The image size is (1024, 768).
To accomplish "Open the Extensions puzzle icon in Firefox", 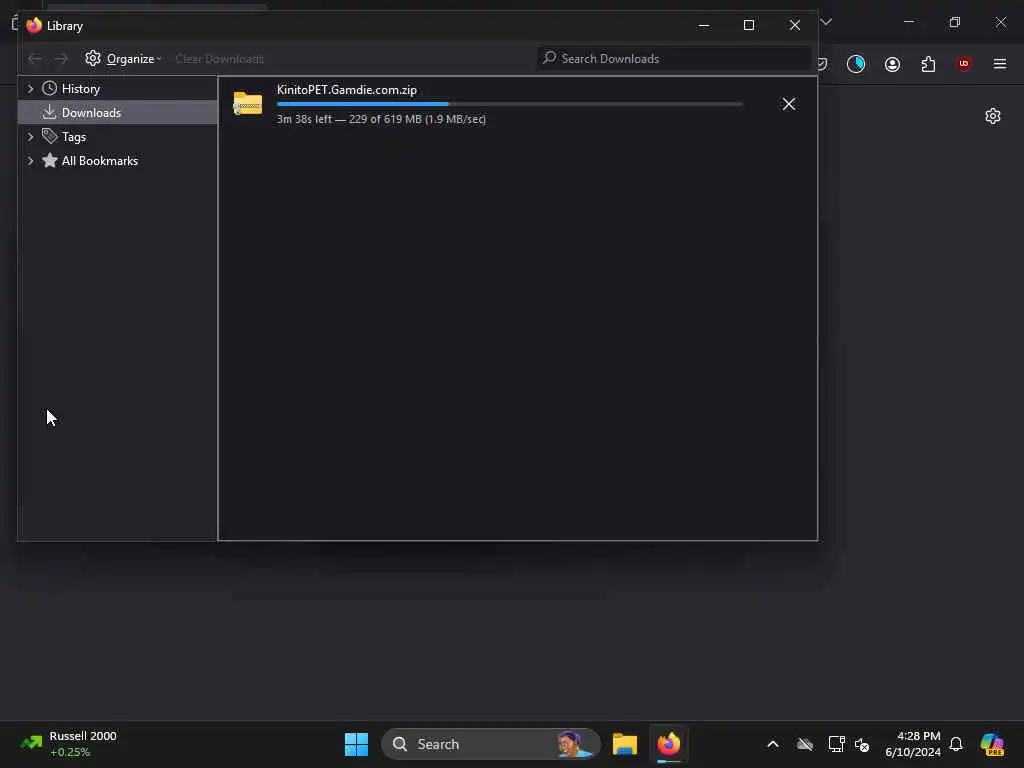I will (928, 64).
